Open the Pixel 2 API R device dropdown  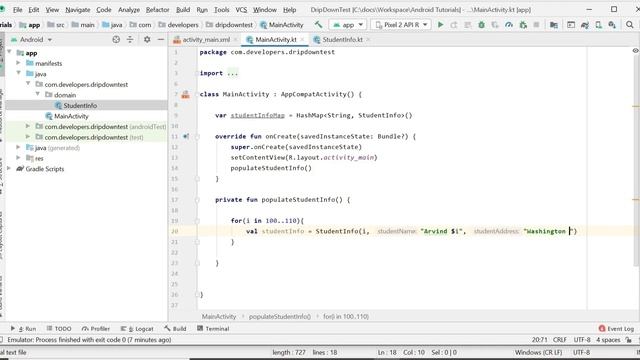[x=401, y=24]
